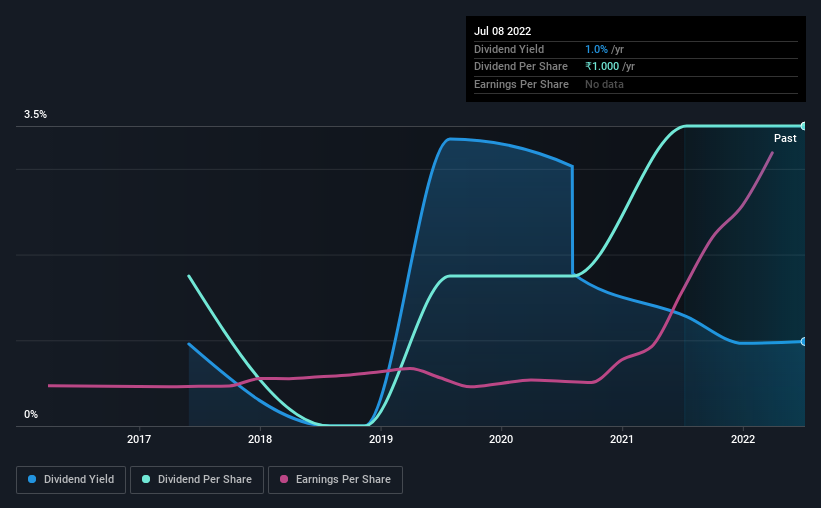Click the pink Earnings Per Share legend dot
Viewport: 821px width, 508px height.
284,479
